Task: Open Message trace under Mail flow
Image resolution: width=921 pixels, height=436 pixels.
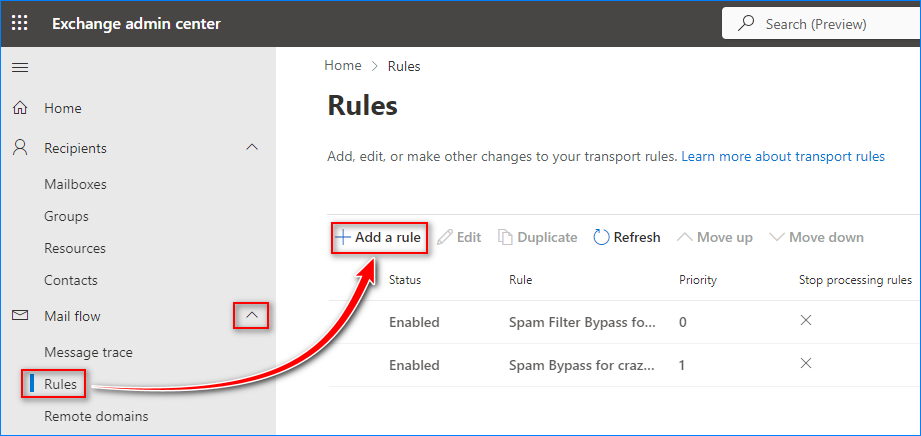Action: point(88,353)
